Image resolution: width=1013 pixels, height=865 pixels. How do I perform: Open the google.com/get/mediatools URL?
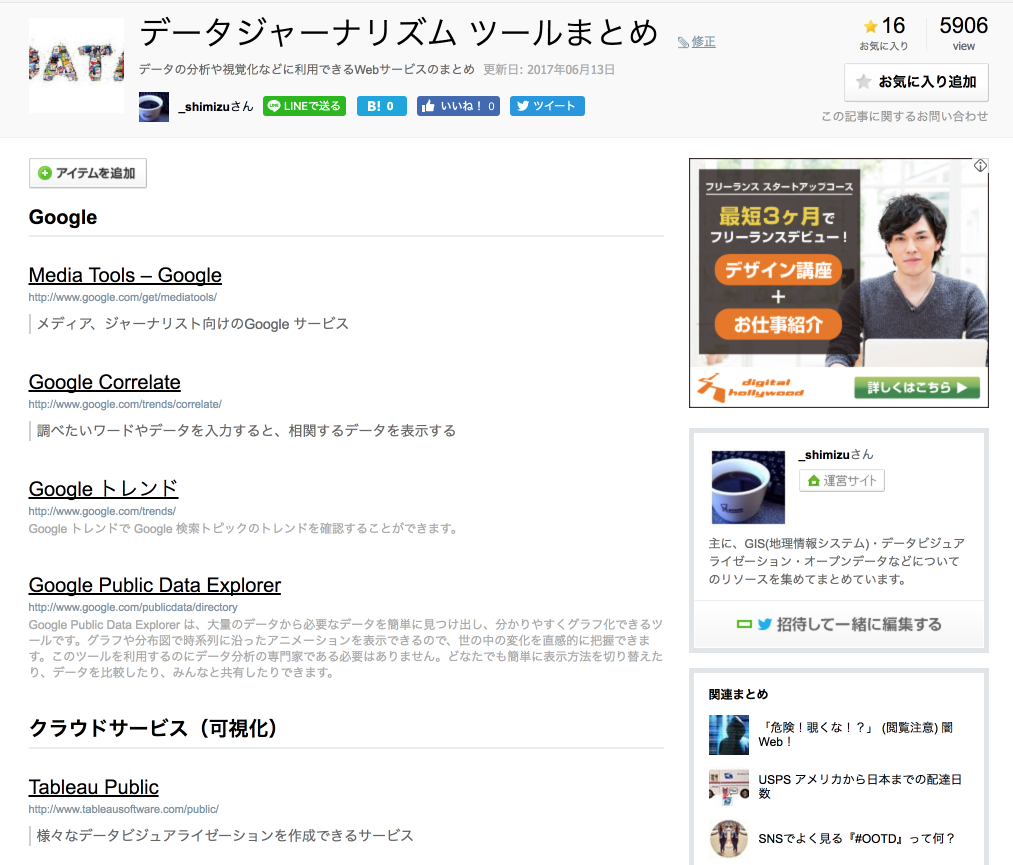click(123, 297)
